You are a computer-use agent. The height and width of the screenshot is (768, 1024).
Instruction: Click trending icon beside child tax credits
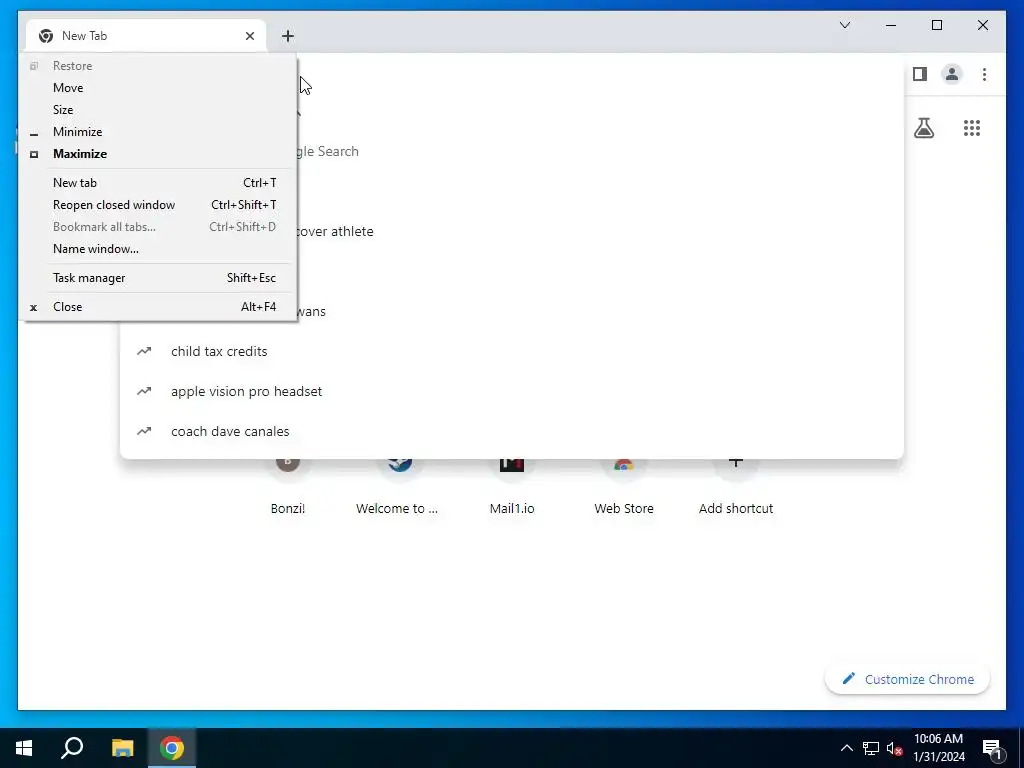(144, 351)
